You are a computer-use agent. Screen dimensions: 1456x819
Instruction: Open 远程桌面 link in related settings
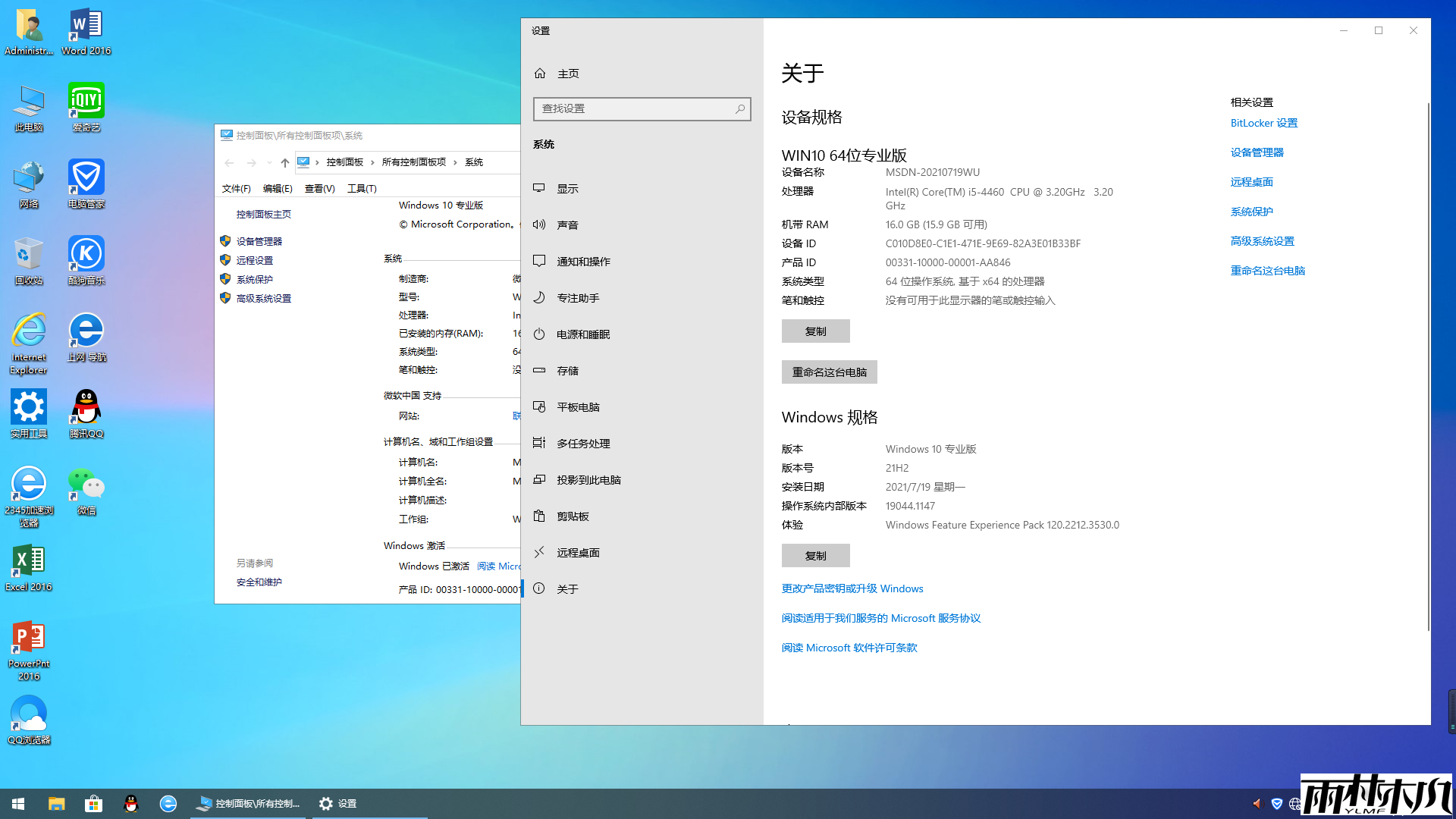pos(1251,182)
